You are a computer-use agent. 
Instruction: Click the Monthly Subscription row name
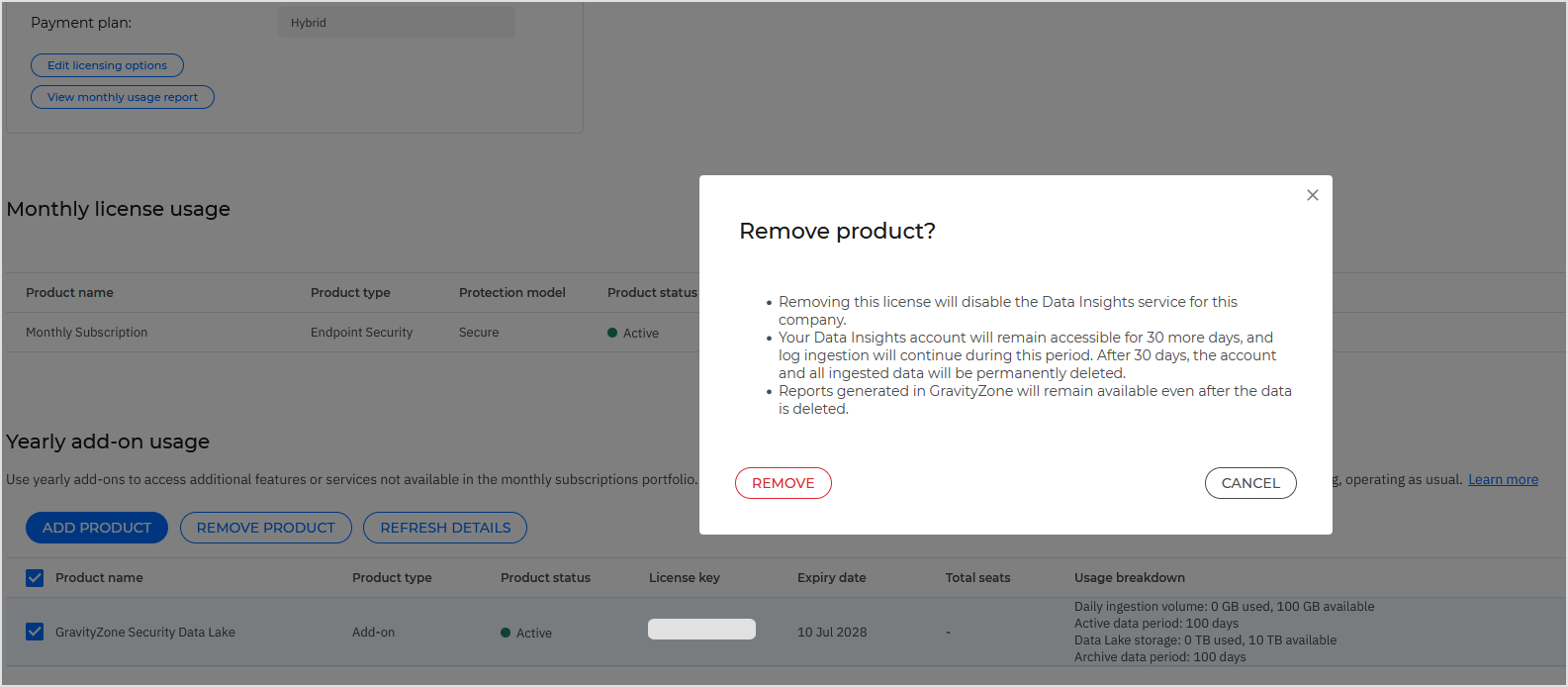[x=87, y=333]
